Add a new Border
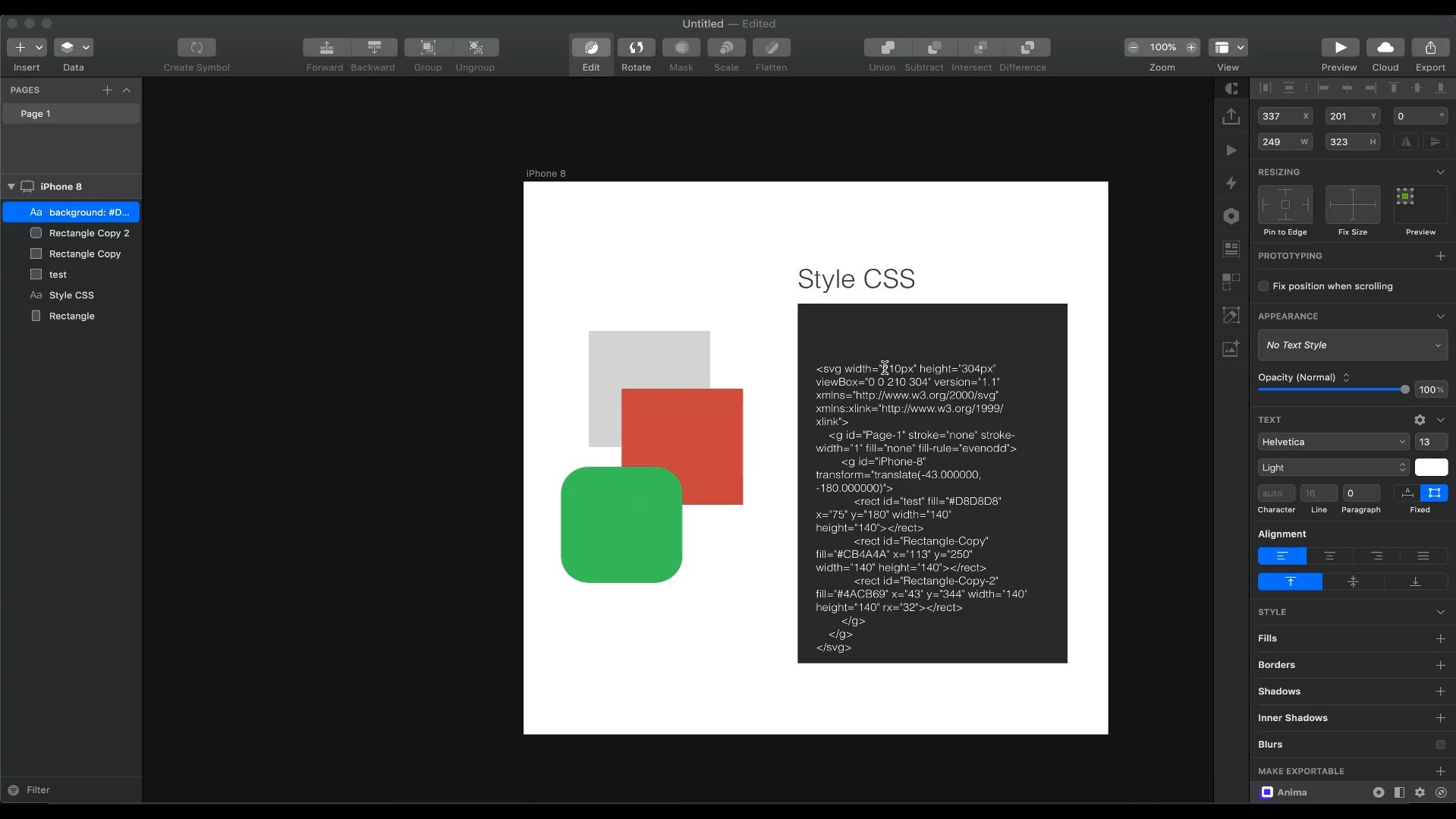This screenshot has width=1456, height=819. click(x=1440, y=665)
